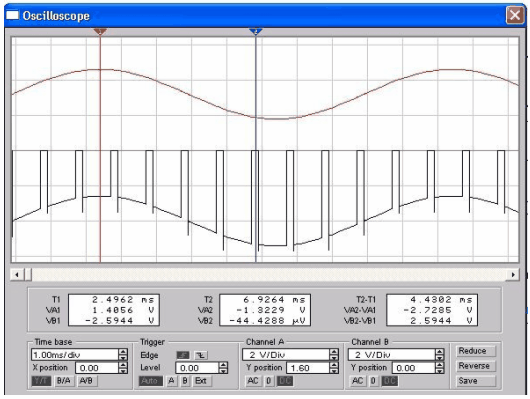
Task: Click the Channel A Y position field
Action: pyautogui.click(x=308, y=368)
